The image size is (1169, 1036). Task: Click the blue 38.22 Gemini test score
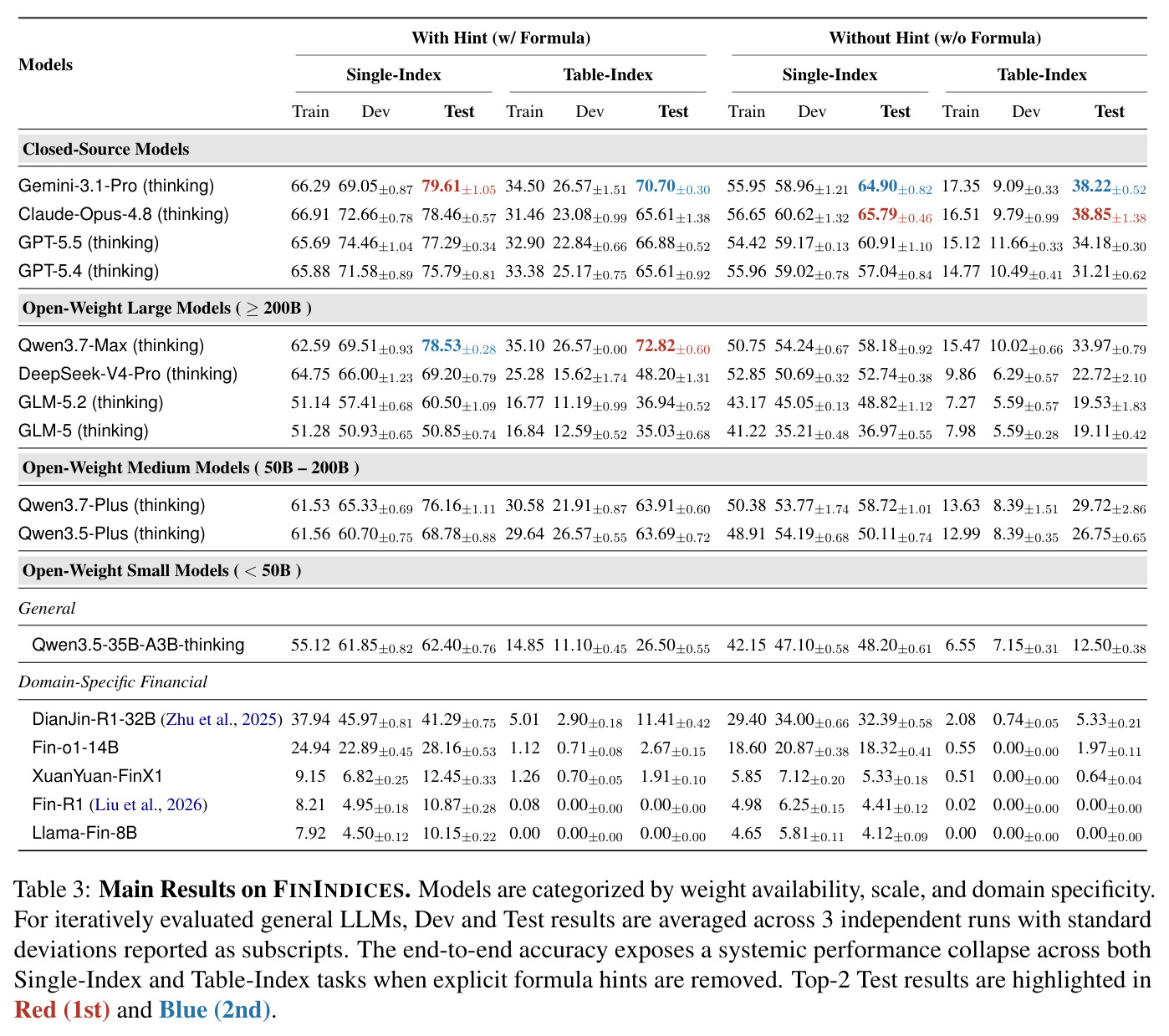(1109, 186)
